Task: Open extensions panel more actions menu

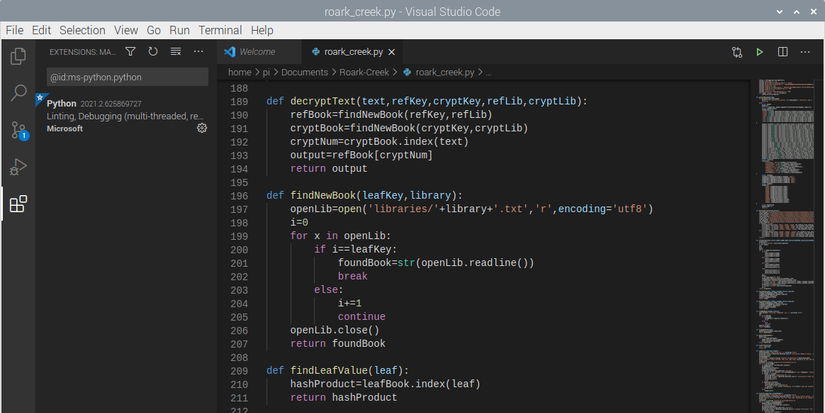Action: [198, 52]
